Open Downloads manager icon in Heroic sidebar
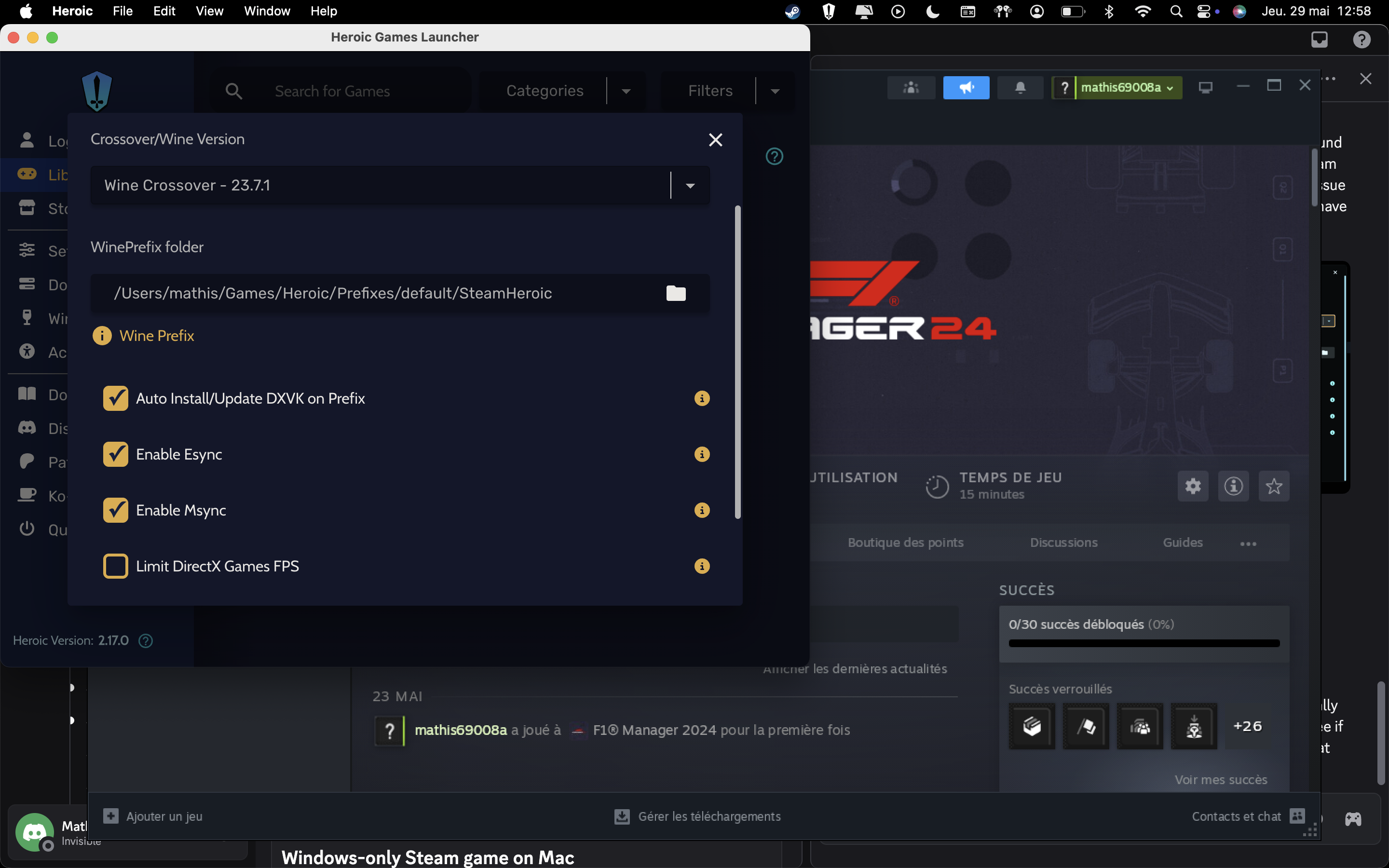The image size is (1389, 868). 27,284
